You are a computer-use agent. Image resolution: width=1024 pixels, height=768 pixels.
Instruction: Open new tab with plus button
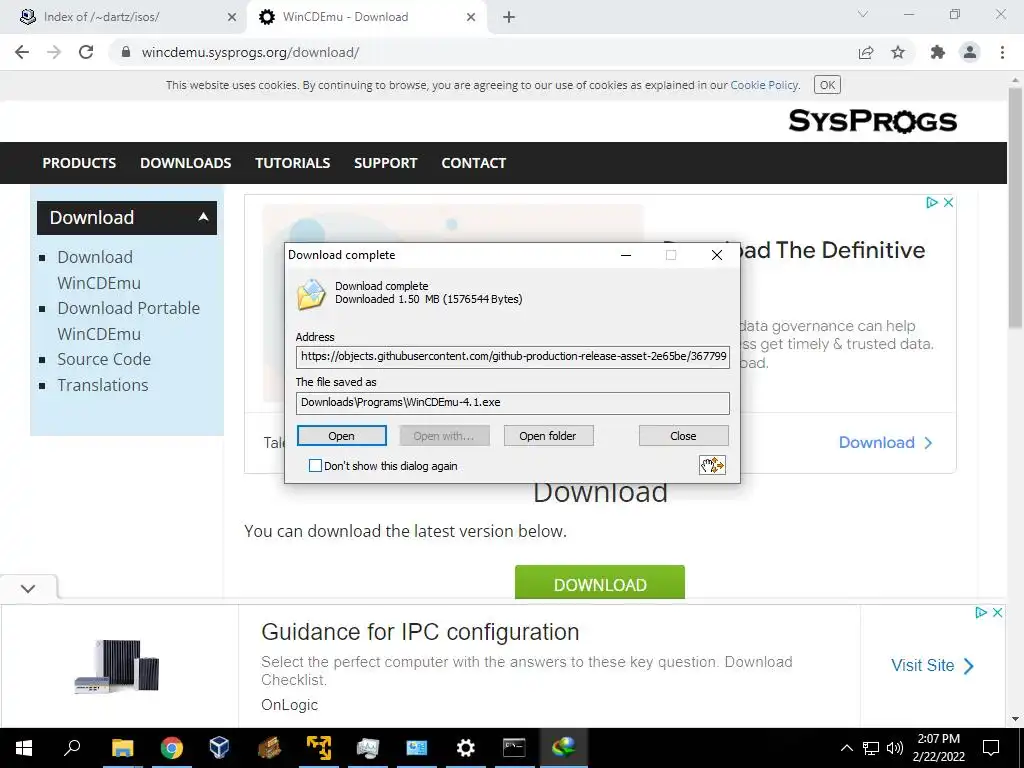509,17
